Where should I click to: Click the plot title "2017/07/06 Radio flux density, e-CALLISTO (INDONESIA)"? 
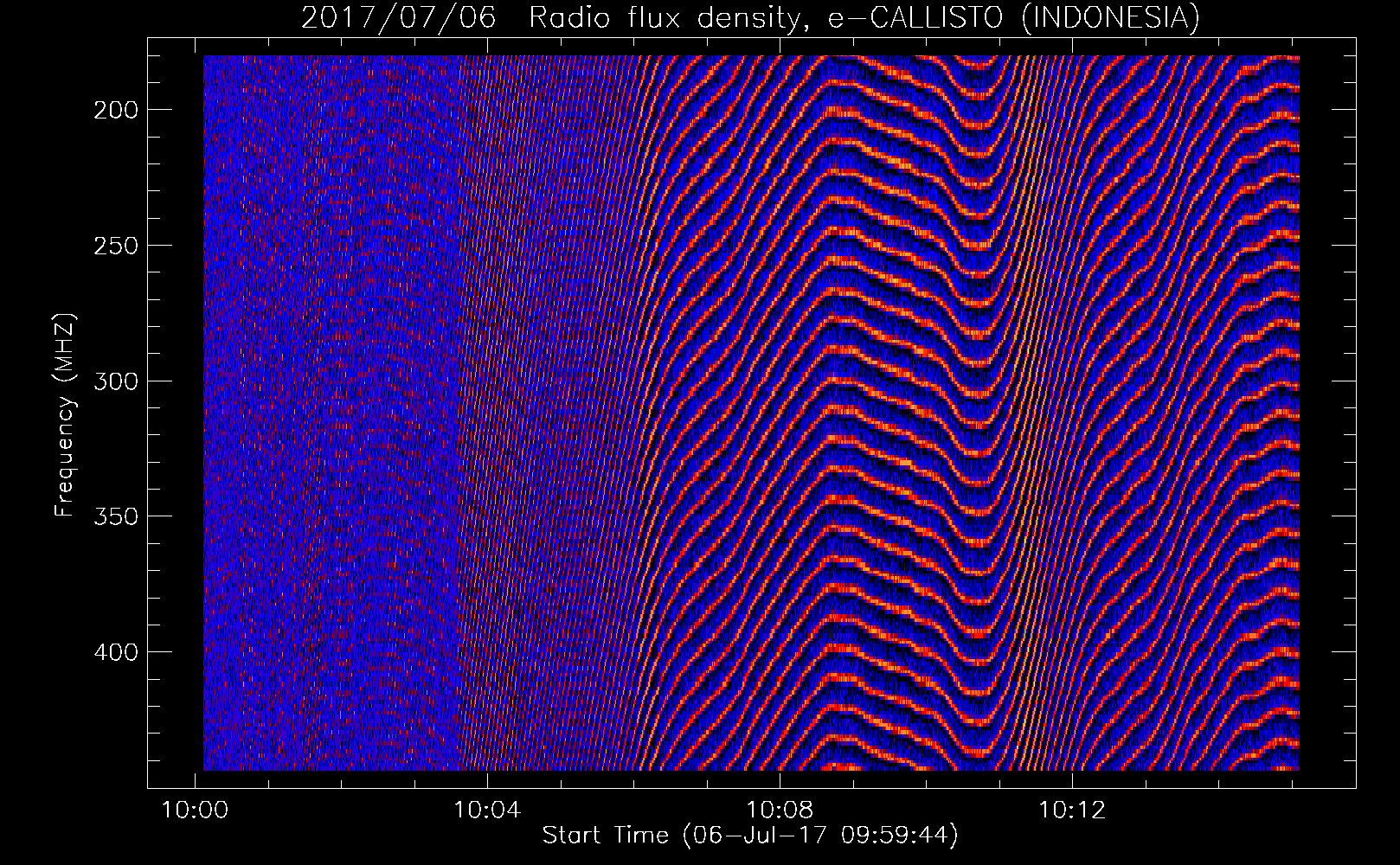(750, 18)
